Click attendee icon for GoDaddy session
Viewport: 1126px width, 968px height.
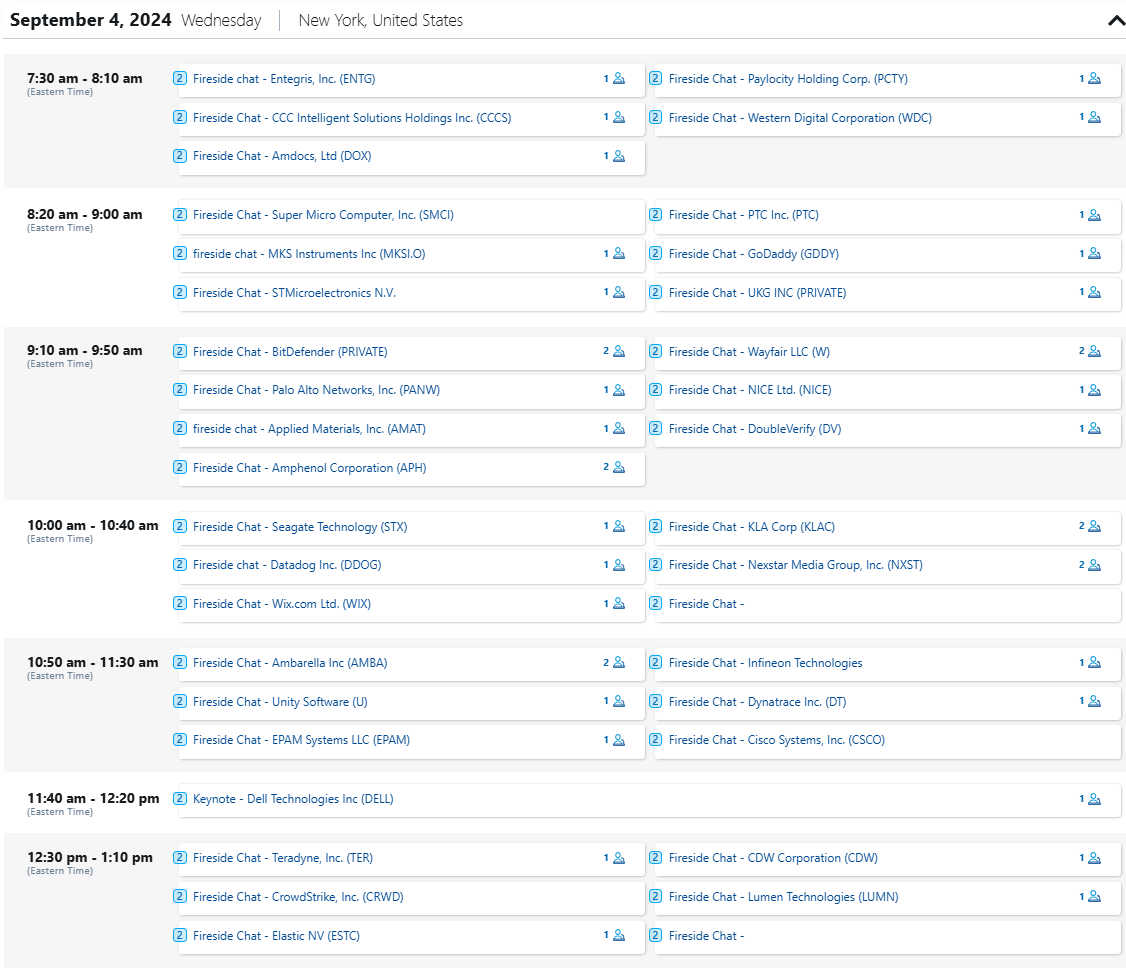point(1094,253)
